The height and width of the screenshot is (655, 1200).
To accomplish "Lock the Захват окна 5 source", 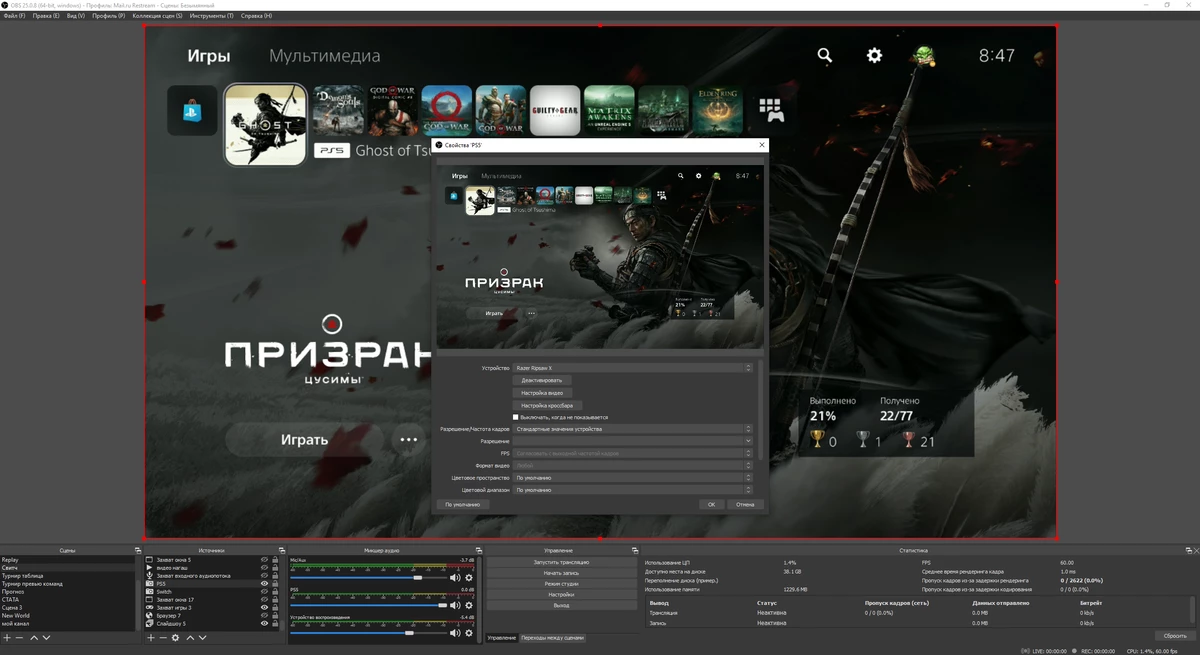I will tap(275, 560).
